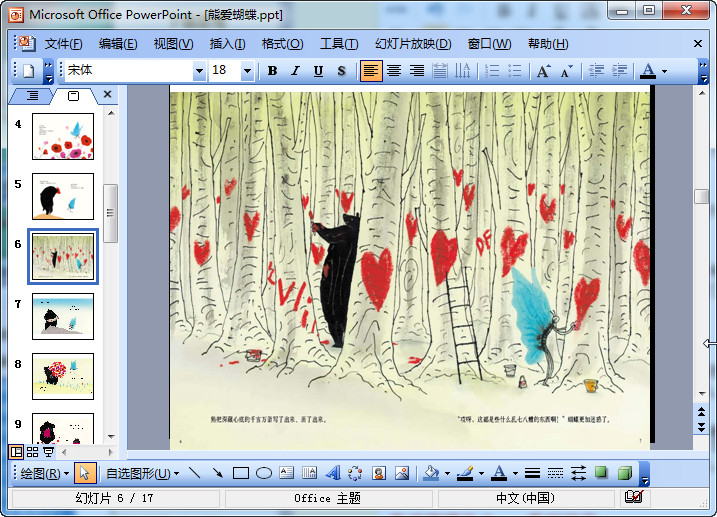Toggle Bold formatting
The width and height of the screenshot is (717, 517).
[272, 71]
